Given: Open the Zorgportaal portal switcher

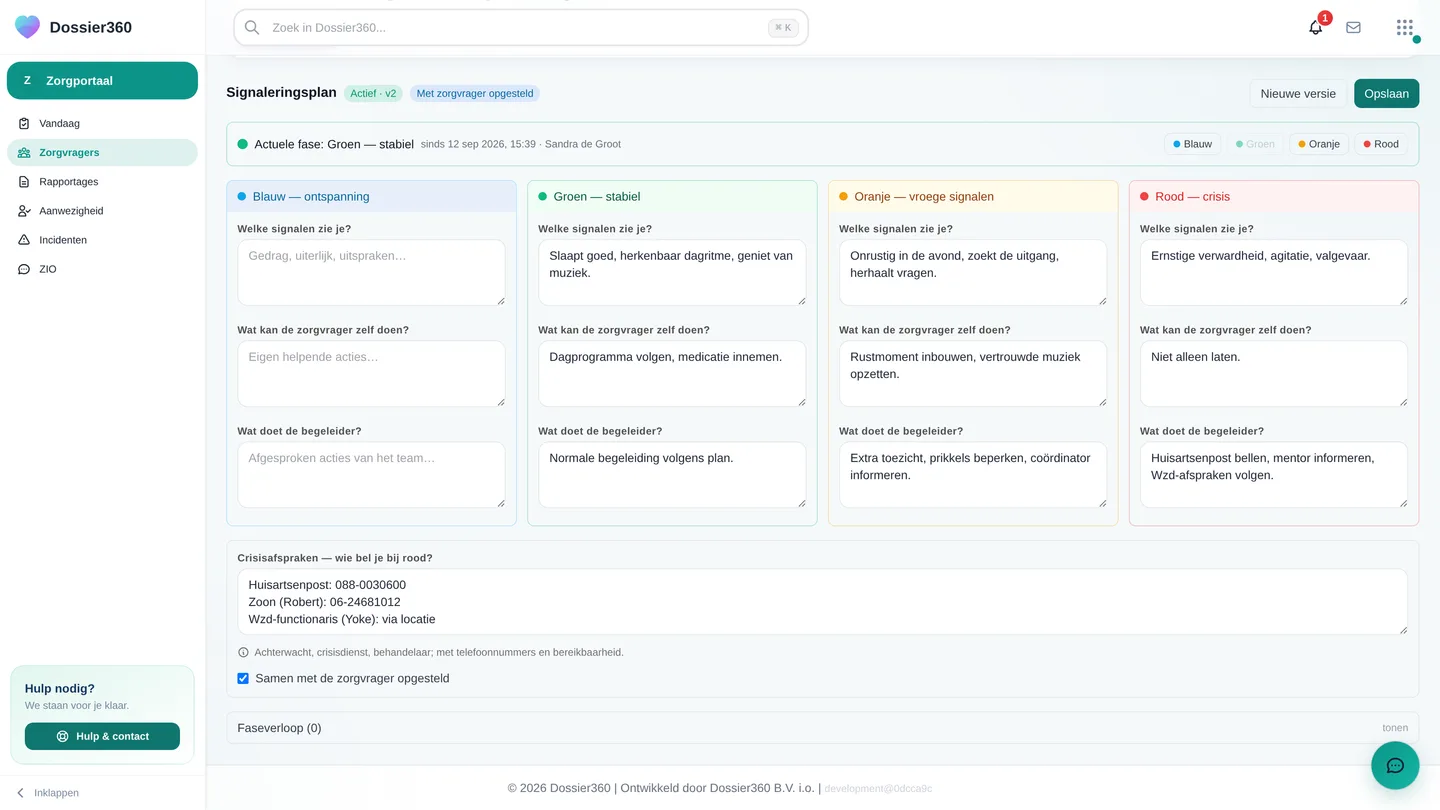Looking at the screenshot, I should pos(102,81).
